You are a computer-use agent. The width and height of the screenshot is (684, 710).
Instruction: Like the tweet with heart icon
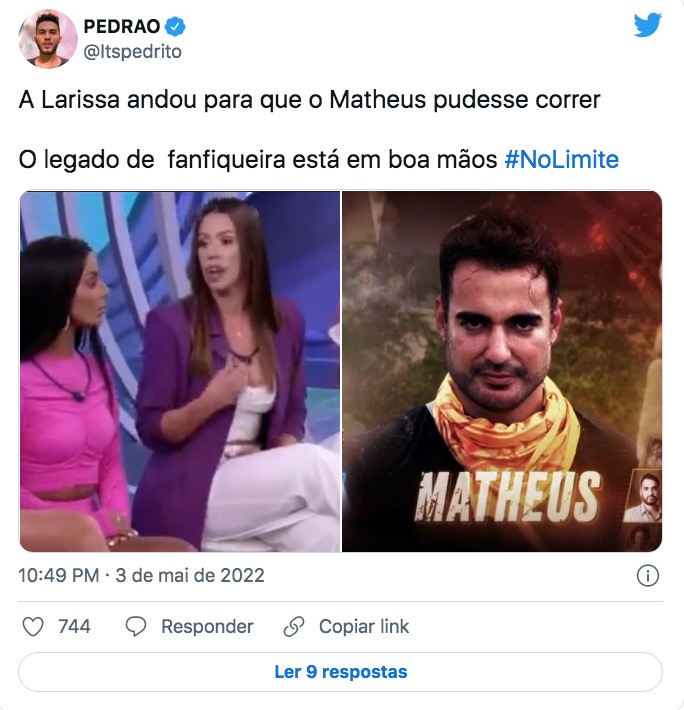33,627
